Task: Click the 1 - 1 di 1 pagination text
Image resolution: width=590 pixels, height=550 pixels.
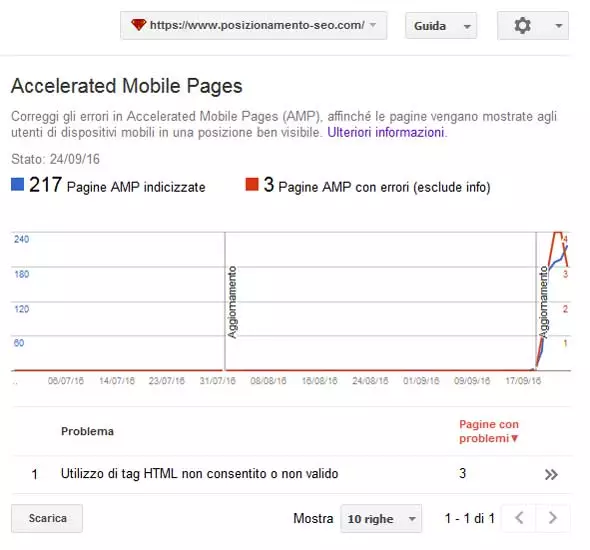Action: pos(469,518)
